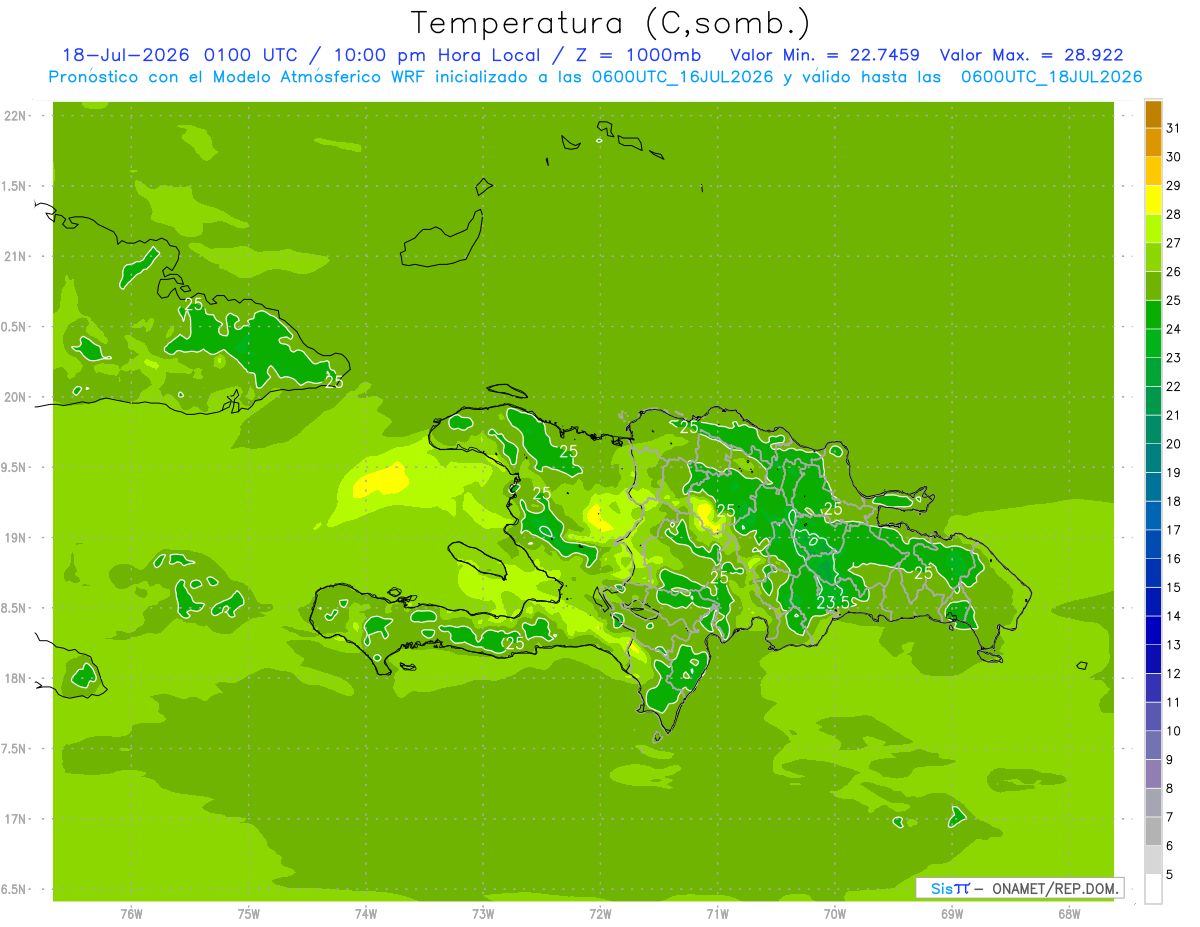Click the '14' color-scale label
Viewport: 1200px width, 927px height.
tap(1173, 616)
